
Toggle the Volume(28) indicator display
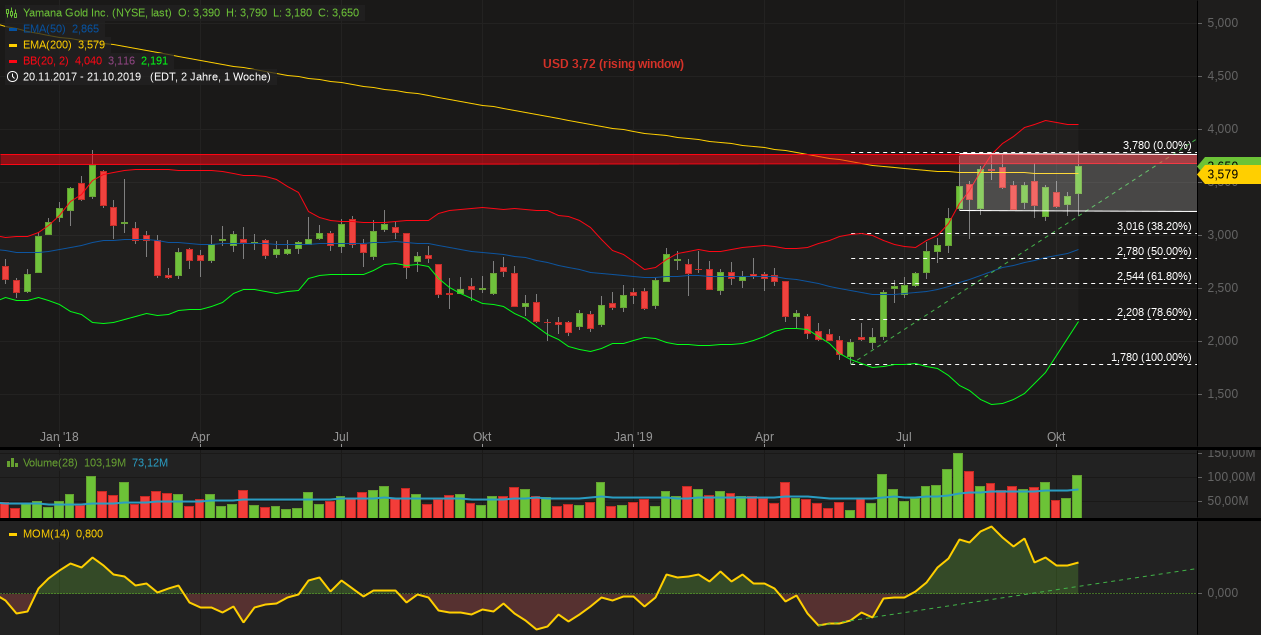point(50,463)
